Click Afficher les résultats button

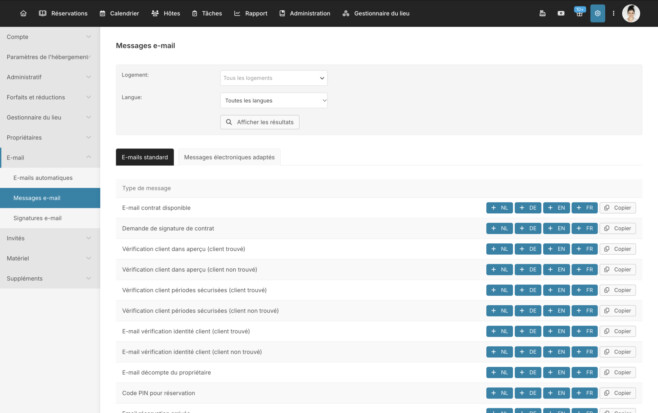tap(260, 122)
